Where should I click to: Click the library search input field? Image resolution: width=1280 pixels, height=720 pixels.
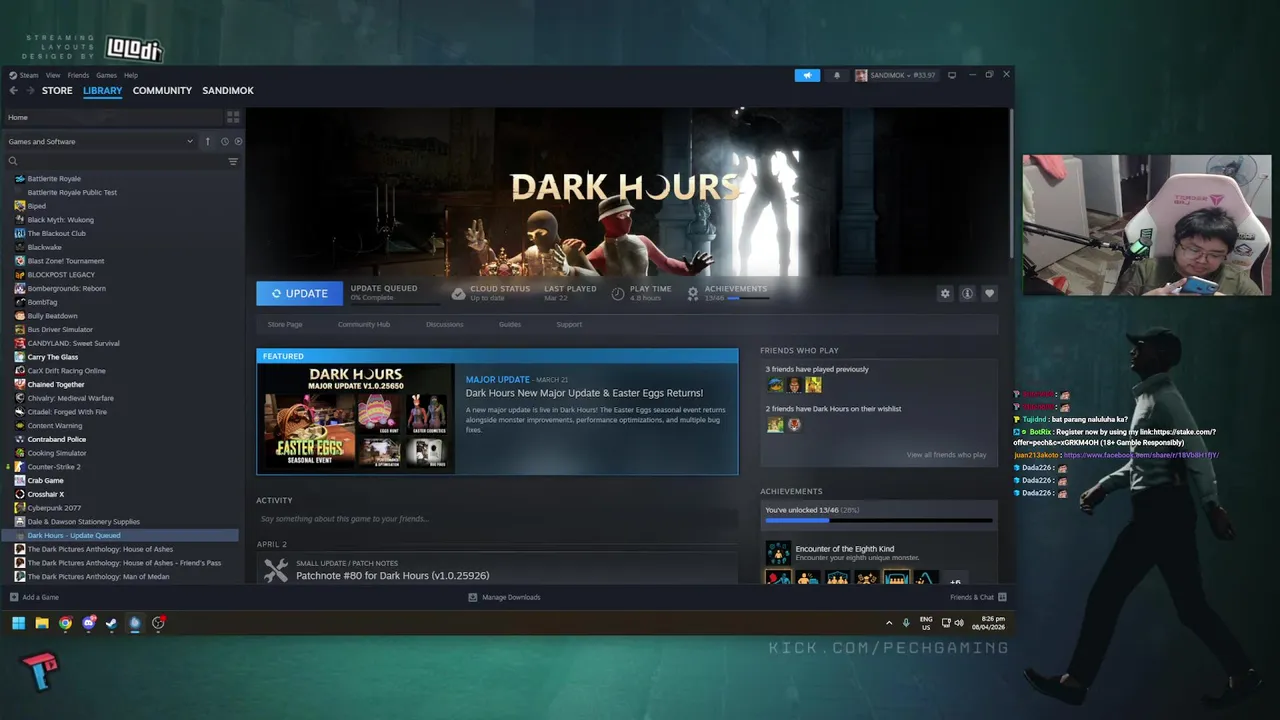click(x=122, y=161)
